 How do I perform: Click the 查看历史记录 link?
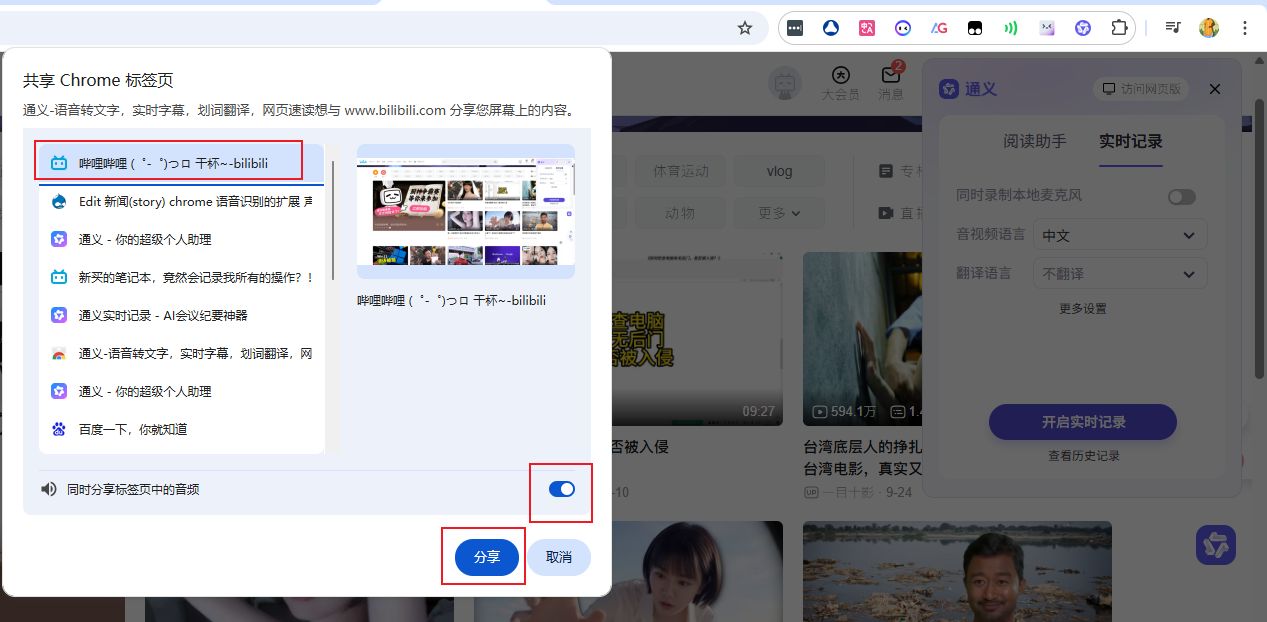click(x=1083, y=456)
